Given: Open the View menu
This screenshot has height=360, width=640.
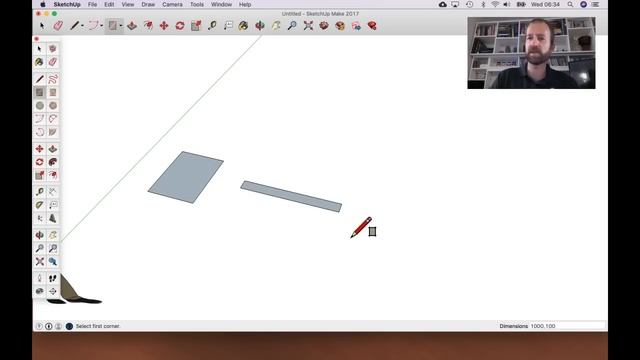Looking at the screenshot, I should point(128,4).
